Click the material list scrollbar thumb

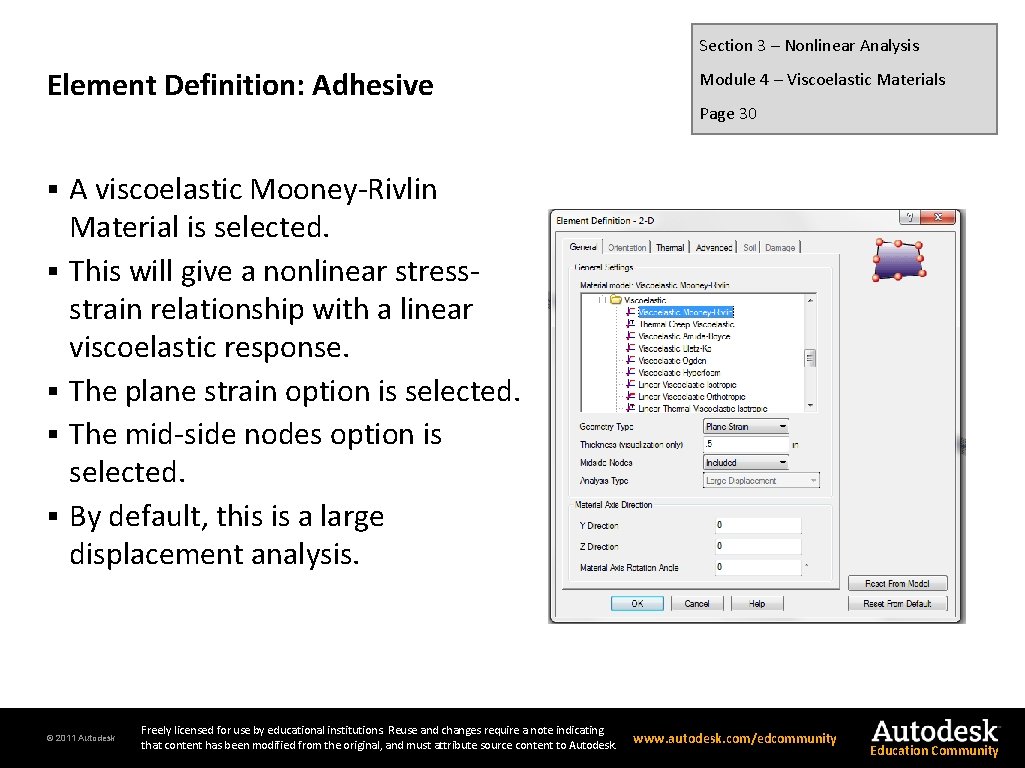(811, 358)
